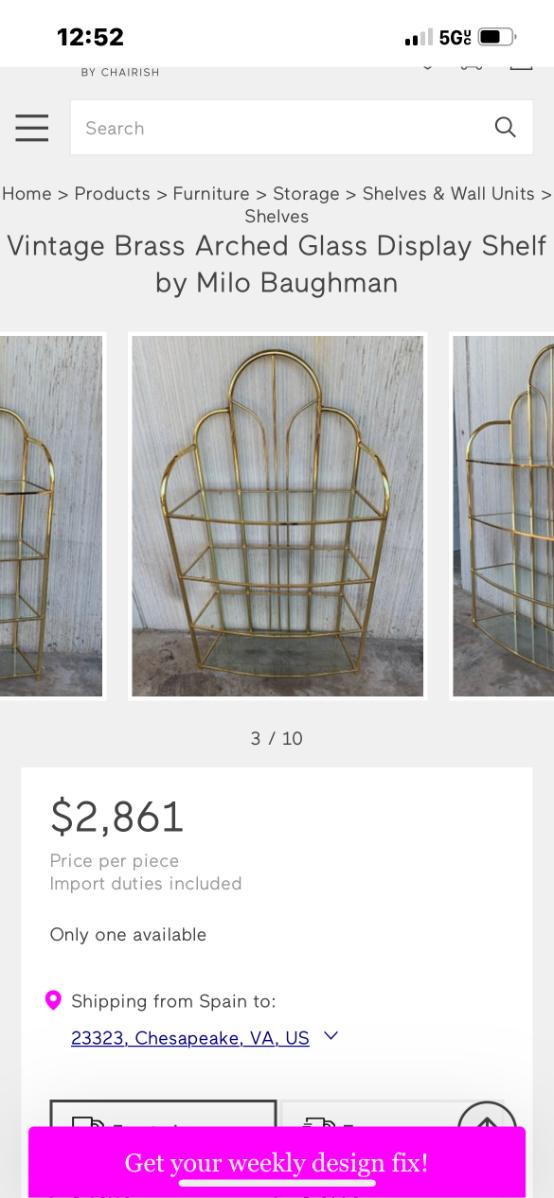Tap the center brass shelf photo
The image size is (554, 1198).
pos(277,516)
